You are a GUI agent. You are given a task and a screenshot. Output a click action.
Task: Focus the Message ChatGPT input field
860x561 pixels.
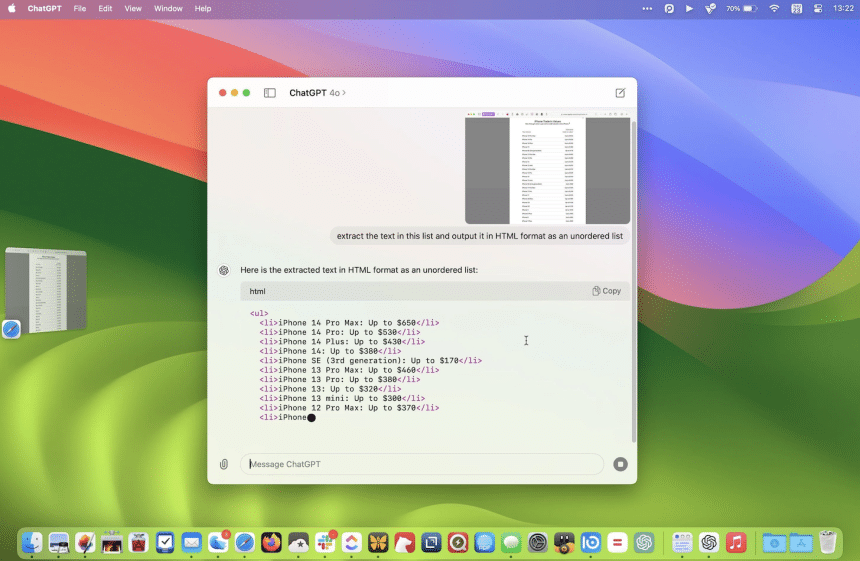coord(422,464)
